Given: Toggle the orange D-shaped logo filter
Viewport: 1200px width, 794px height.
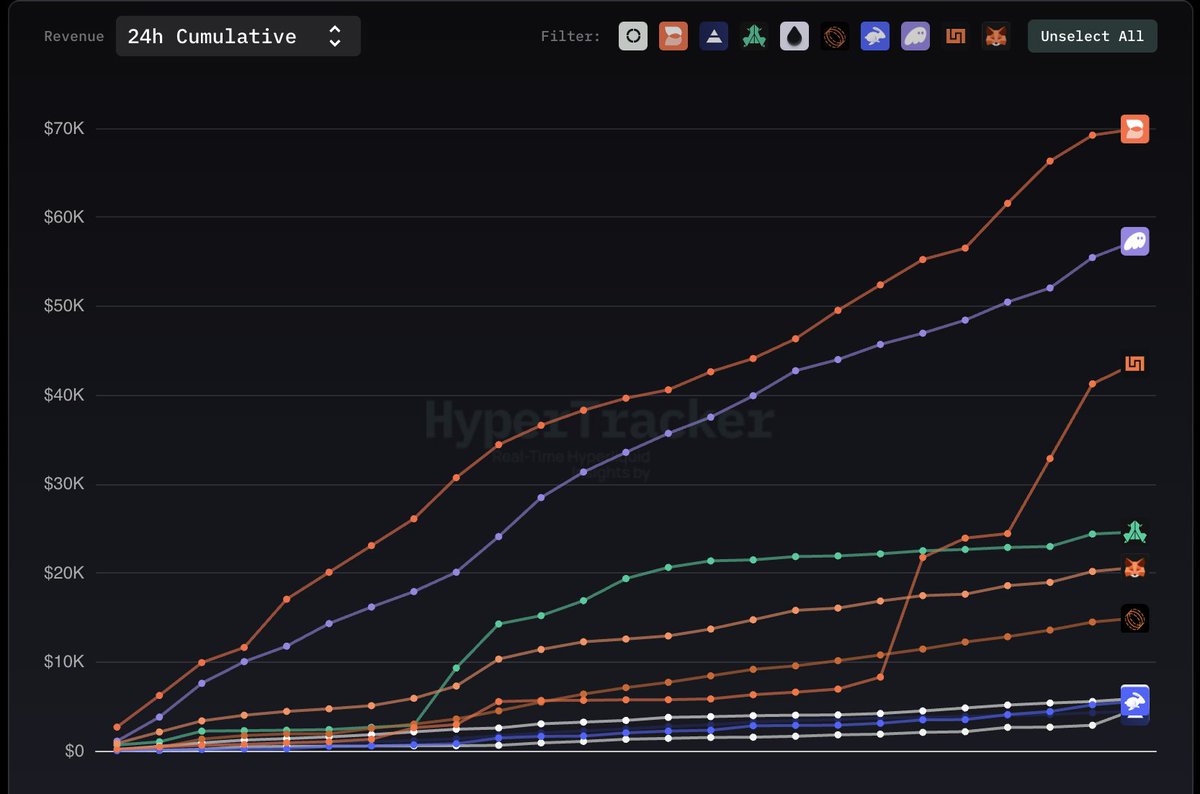Looking at the screenshot, I should click(x=673, y=37).
